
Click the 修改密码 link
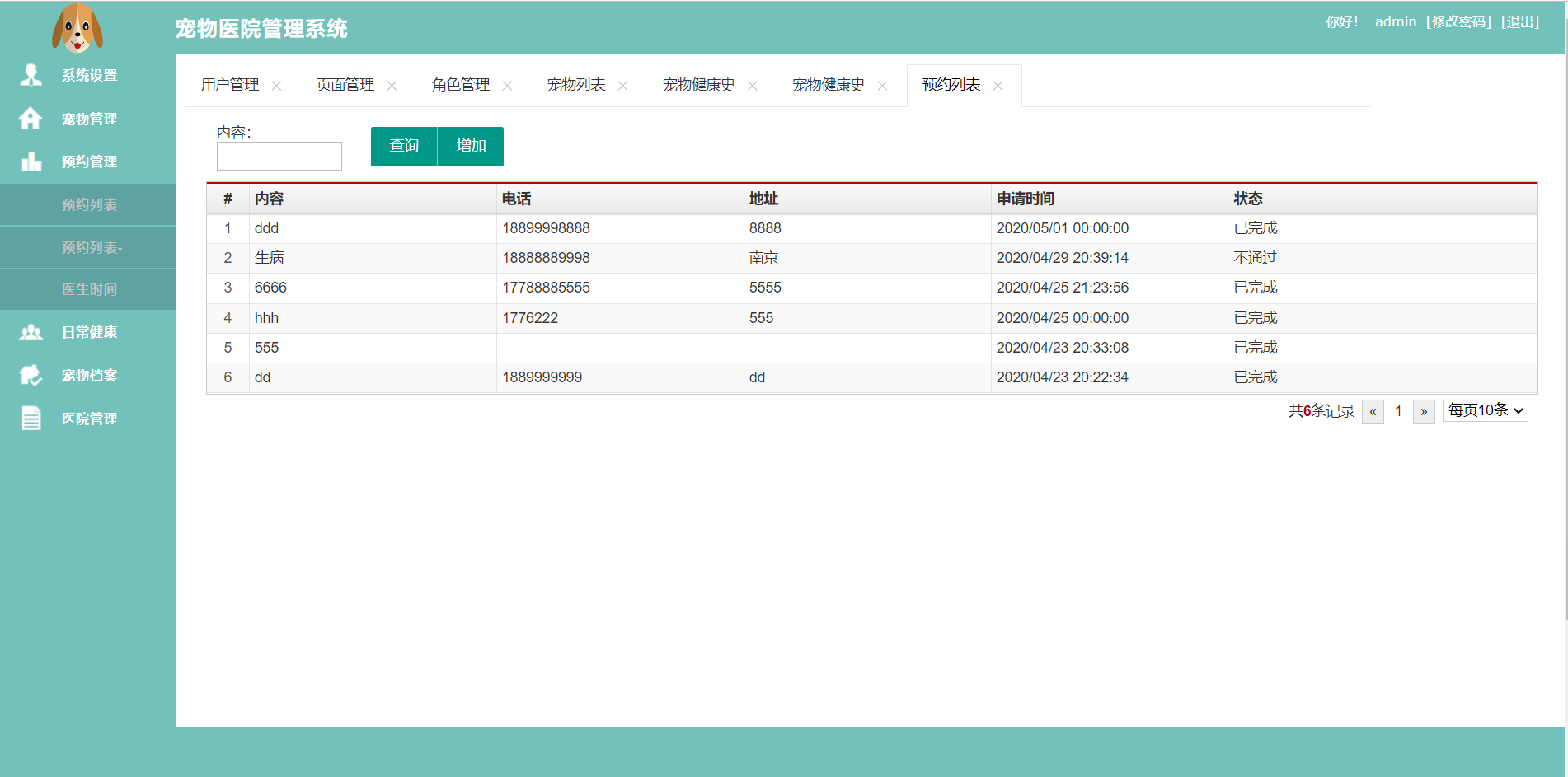click(x=1458, y=22)
